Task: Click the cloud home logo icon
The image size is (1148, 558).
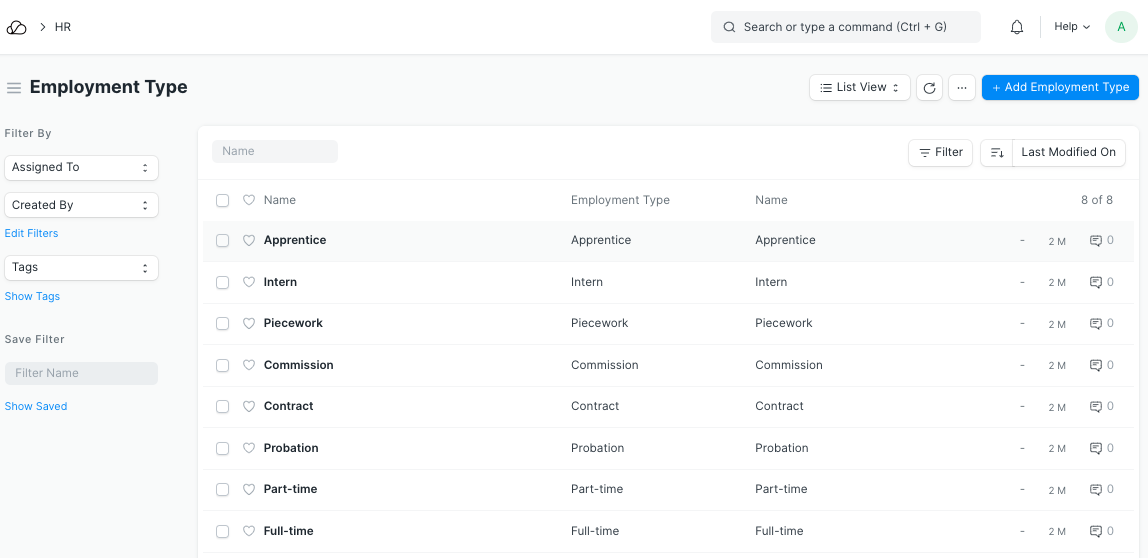Action: click(x=16, y=27)
